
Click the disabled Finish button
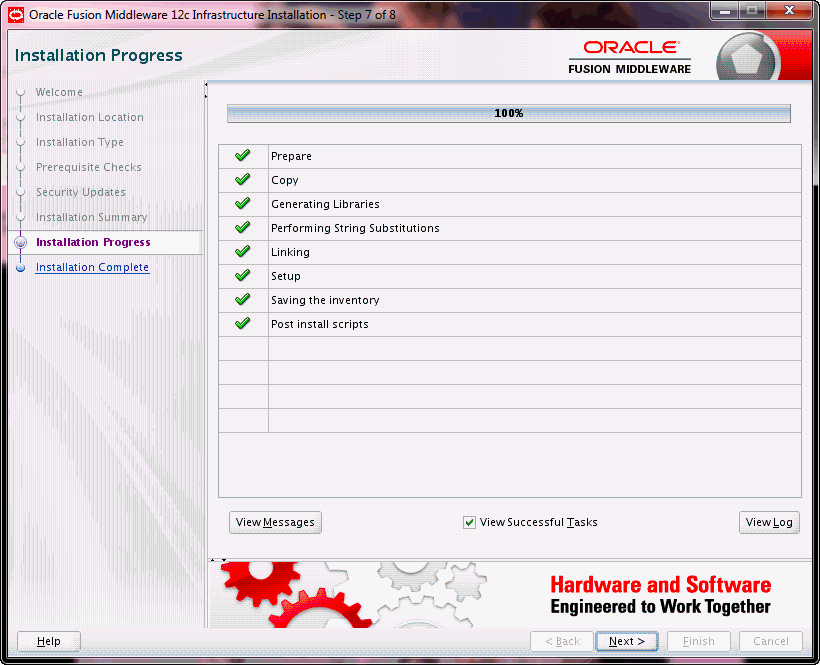pyautogui.click(x=699, y=641)
